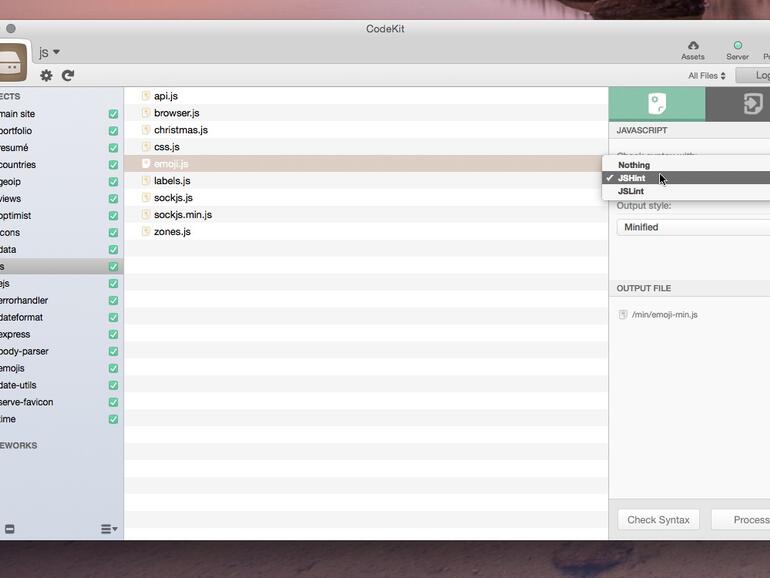
Task: Switch to the file settings tab
Action: click(657, 104)
